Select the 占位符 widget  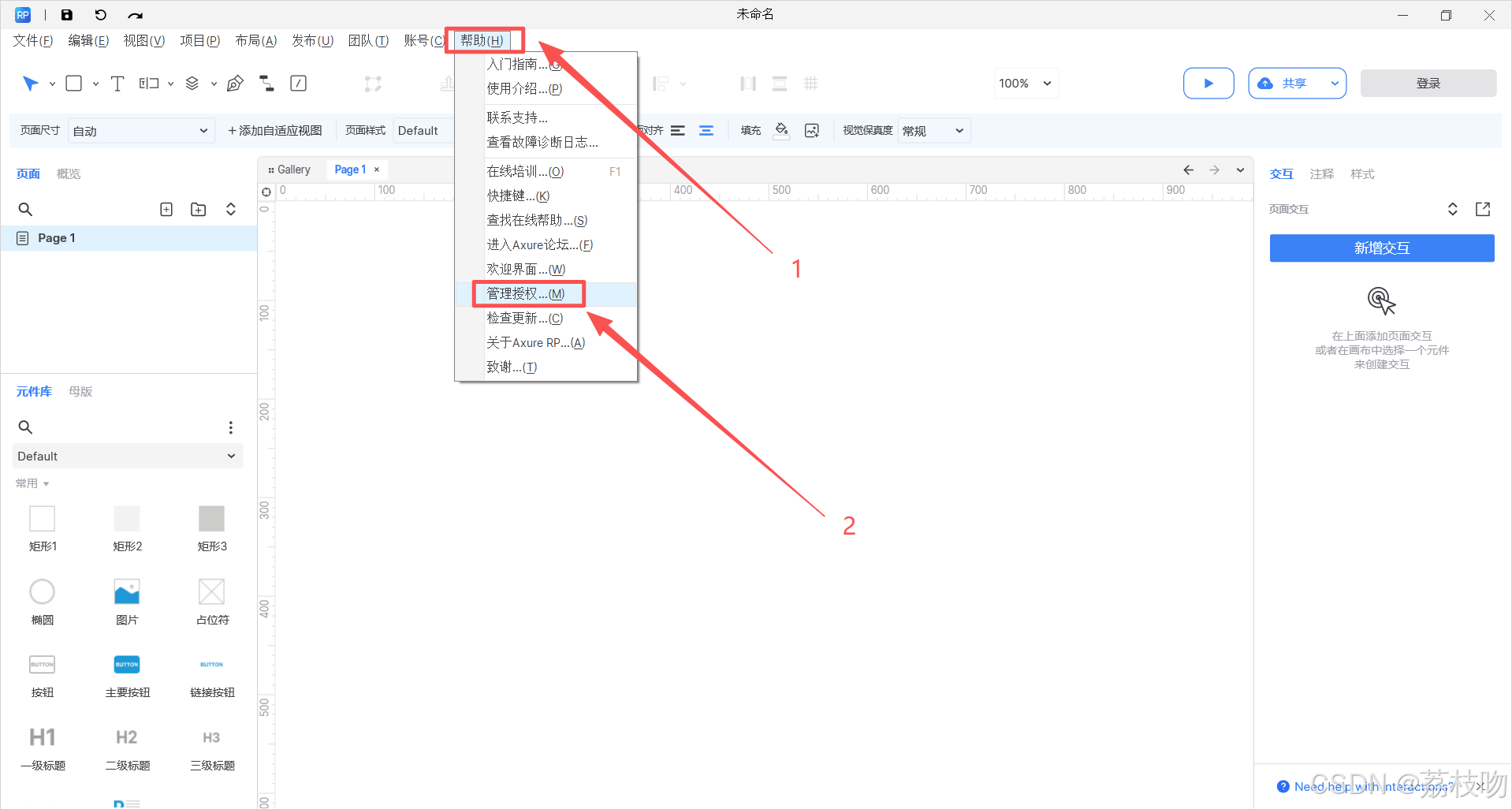coord(212,602)
